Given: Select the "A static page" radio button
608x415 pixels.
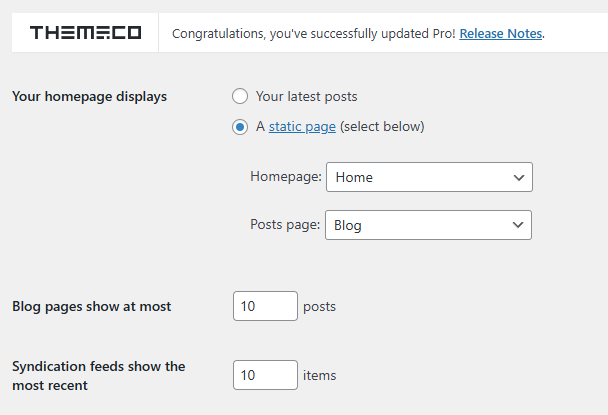Looking at the screenshot, I should 239,127.
